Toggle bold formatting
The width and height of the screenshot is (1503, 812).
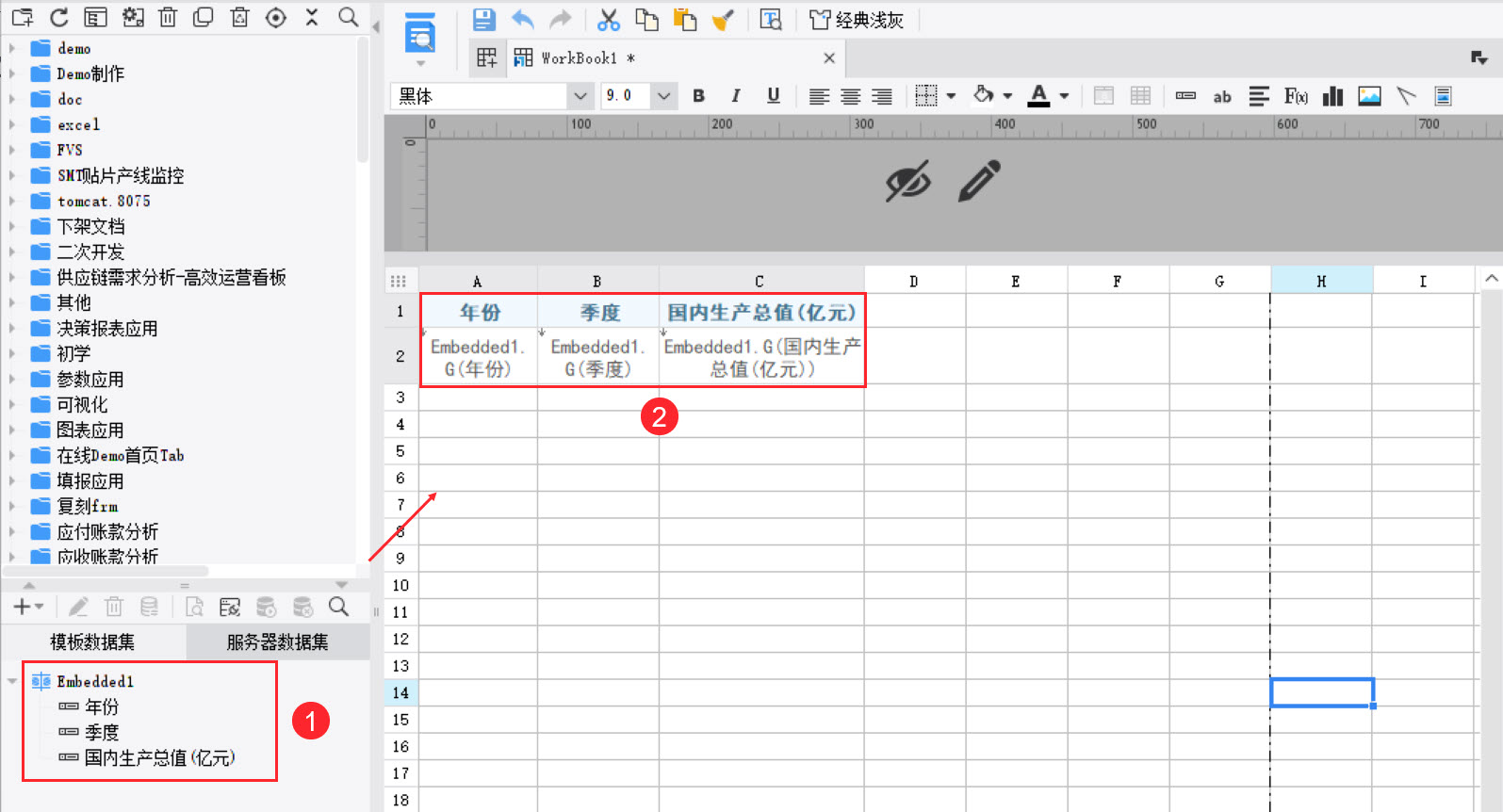[698, 96]
